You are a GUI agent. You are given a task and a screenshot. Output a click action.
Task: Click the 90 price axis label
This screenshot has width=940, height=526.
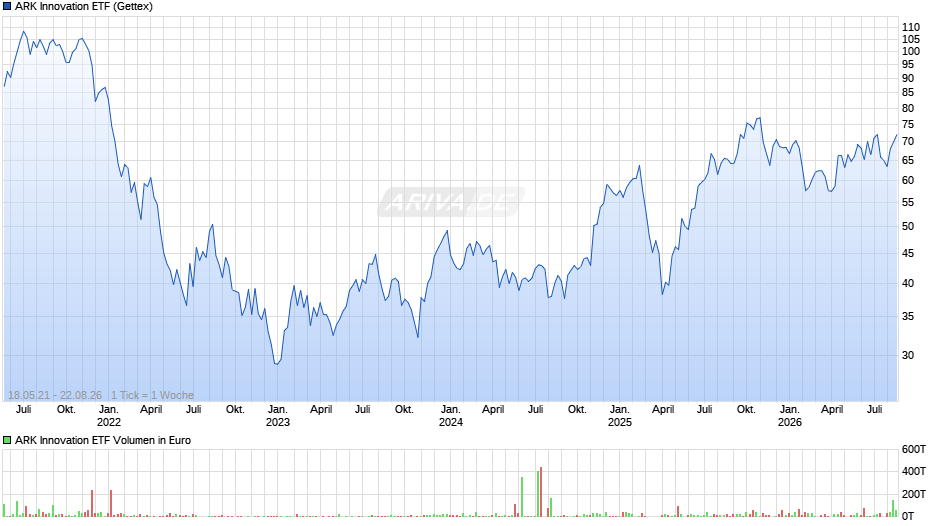(908, 78)
